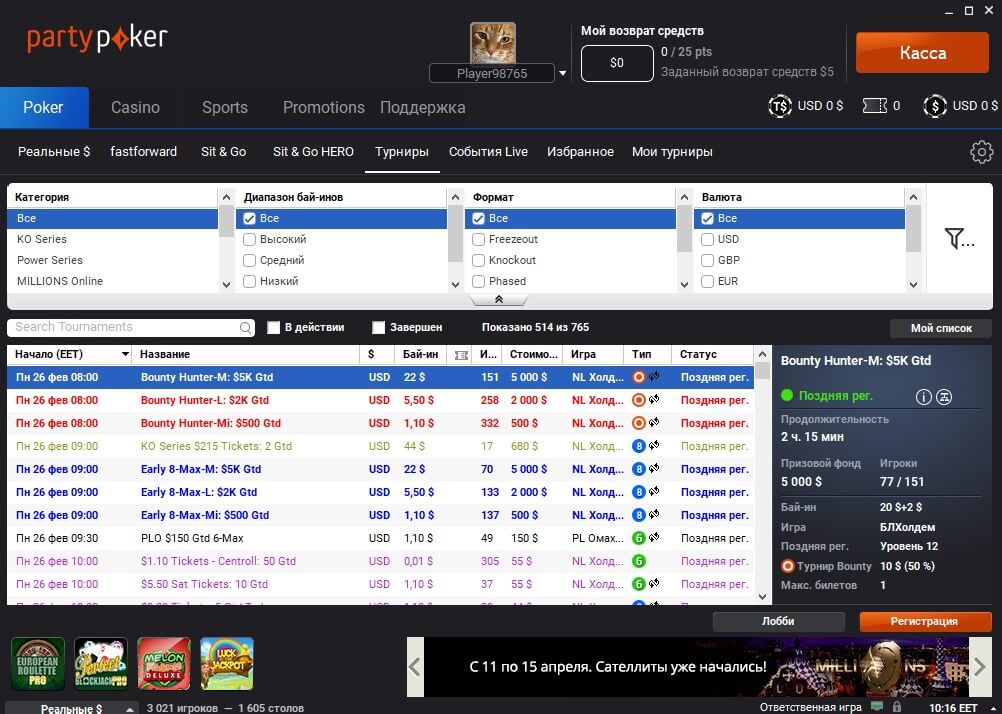Click the ticket icon column header
The height and width of the screenshot is (714, 1002).
[461, 355]
